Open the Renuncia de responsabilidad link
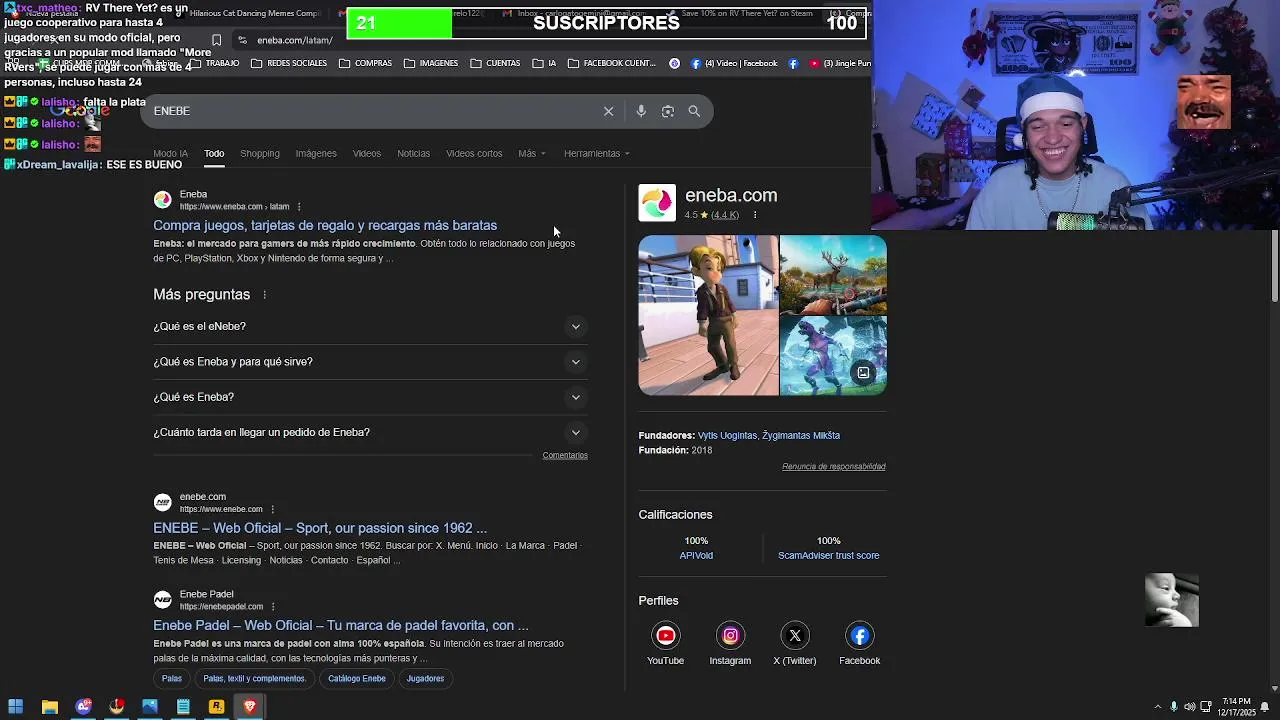This screenshot has width=1280, height=720. click(834, 467)
